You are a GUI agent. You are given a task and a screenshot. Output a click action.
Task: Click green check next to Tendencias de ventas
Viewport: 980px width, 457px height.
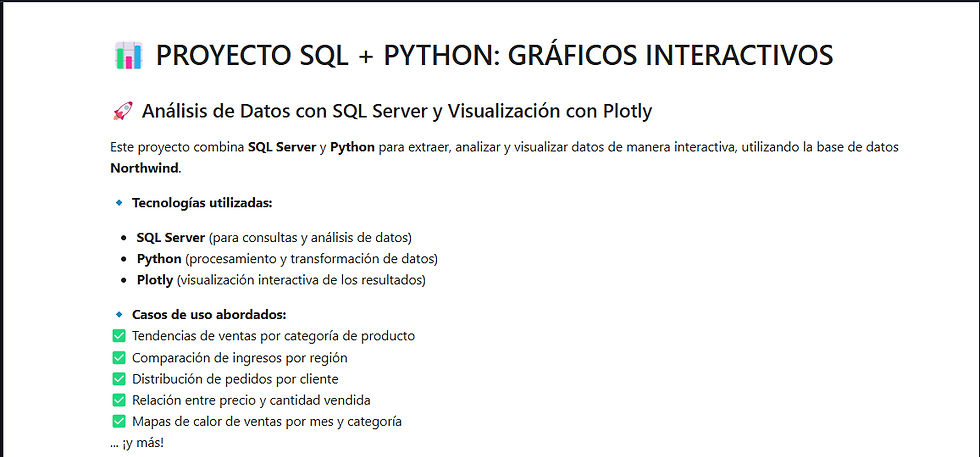[119, 336]
